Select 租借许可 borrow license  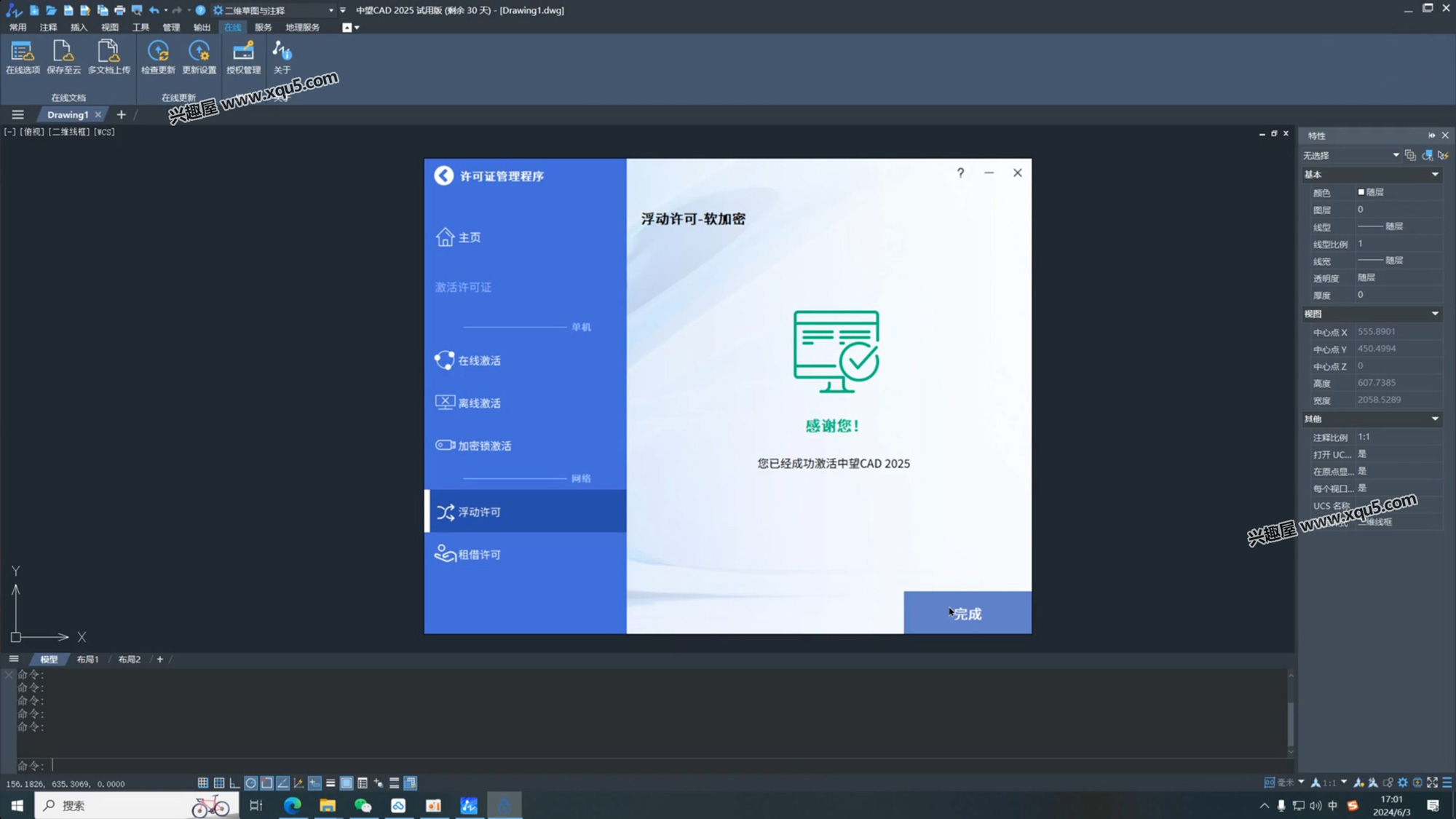pyautogui.click(x=525, y=554)
